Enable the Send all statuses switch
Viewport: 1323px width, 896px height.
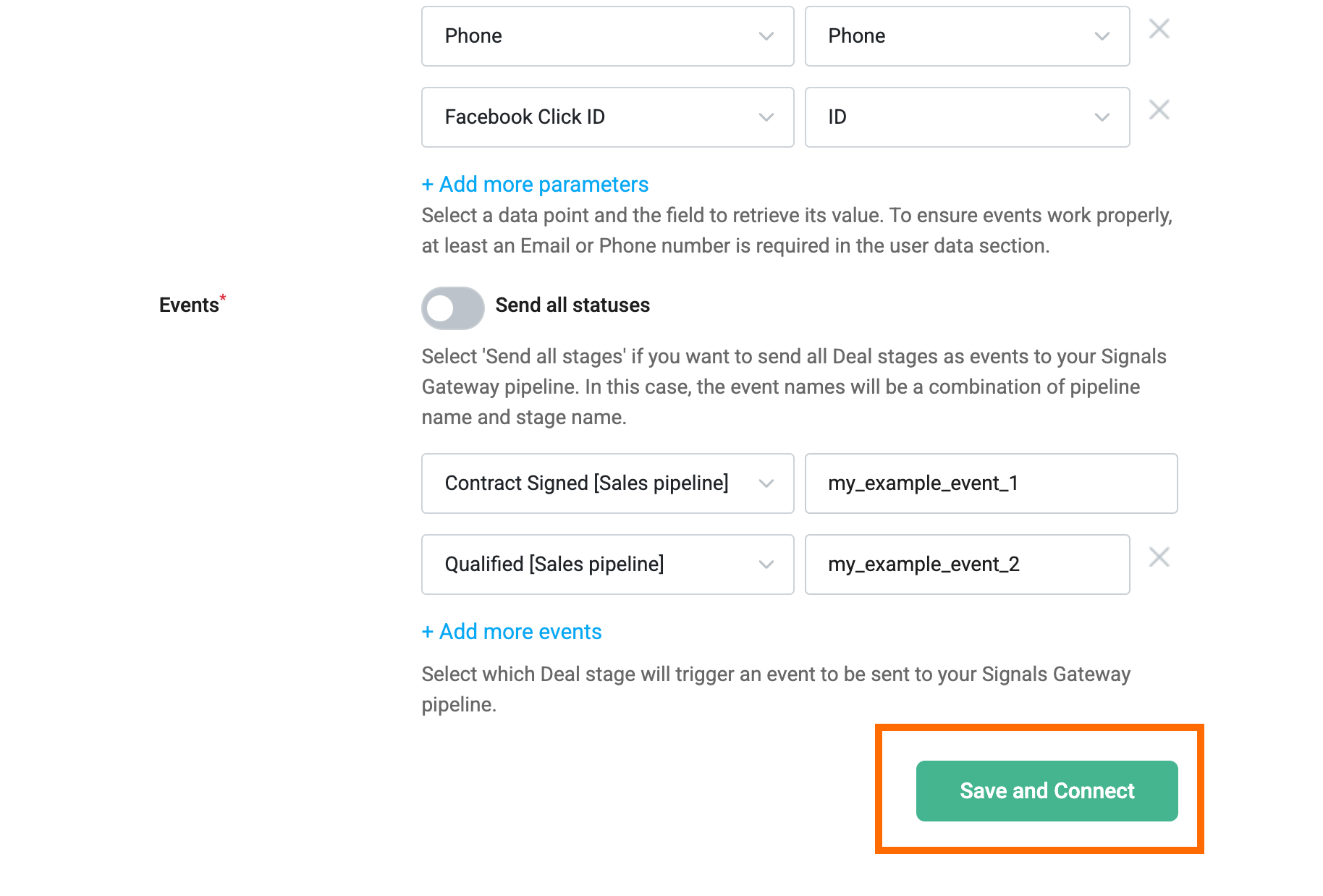click(x=453, y=308)
